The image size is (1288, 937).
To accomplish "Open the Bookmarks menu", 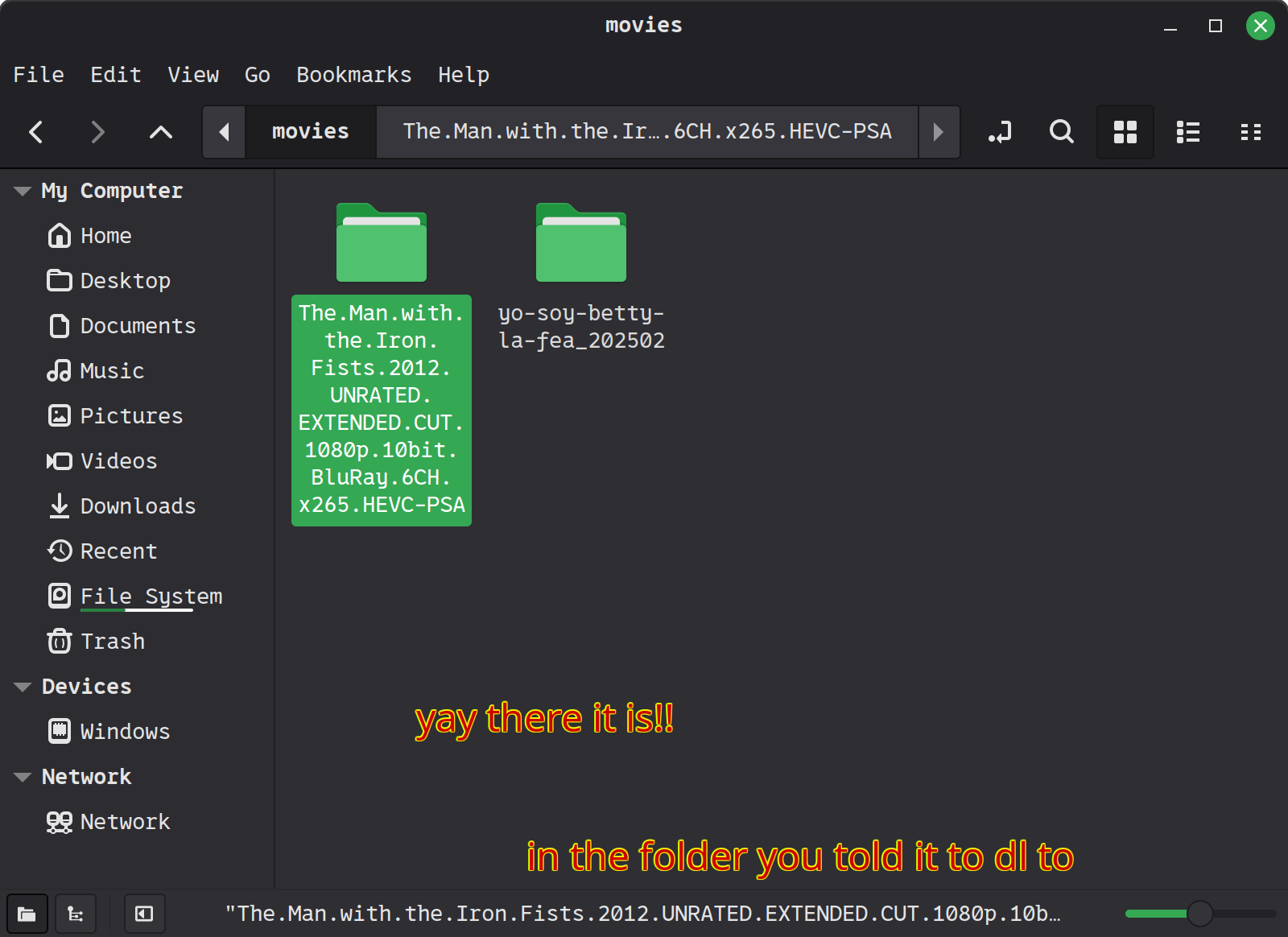I will point(354,75).
